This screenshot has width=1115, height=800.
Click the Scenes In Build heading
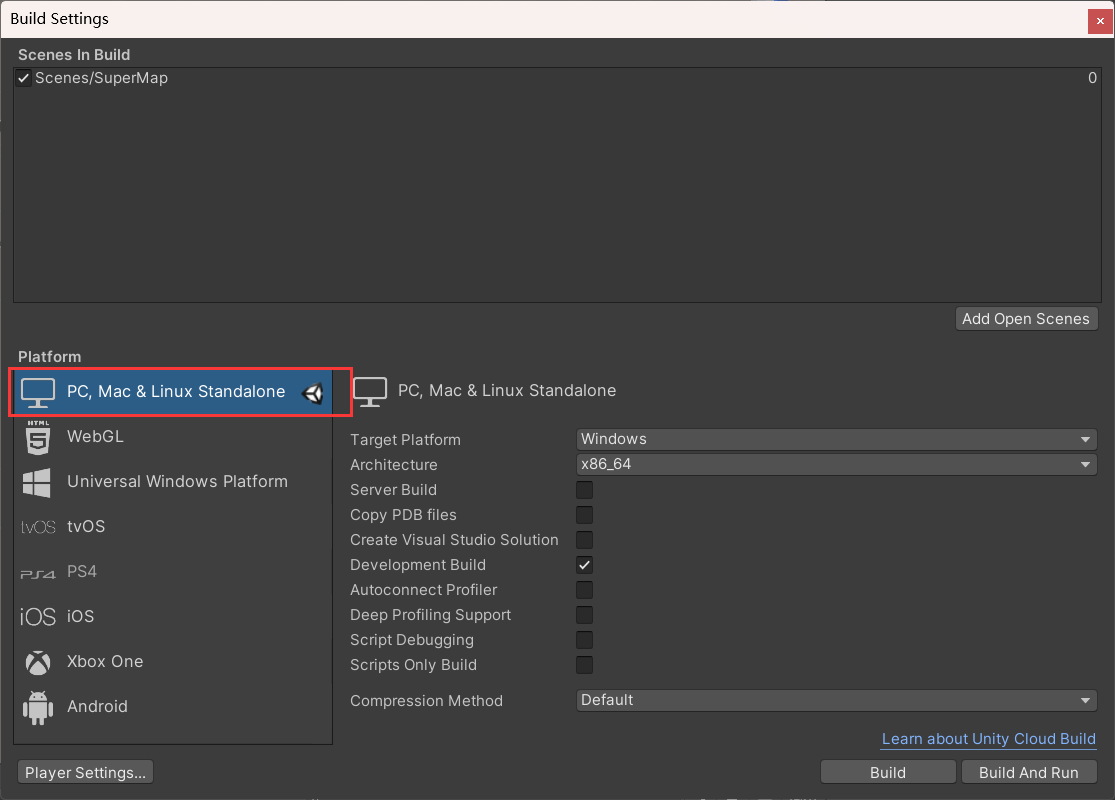coord(74,55)
